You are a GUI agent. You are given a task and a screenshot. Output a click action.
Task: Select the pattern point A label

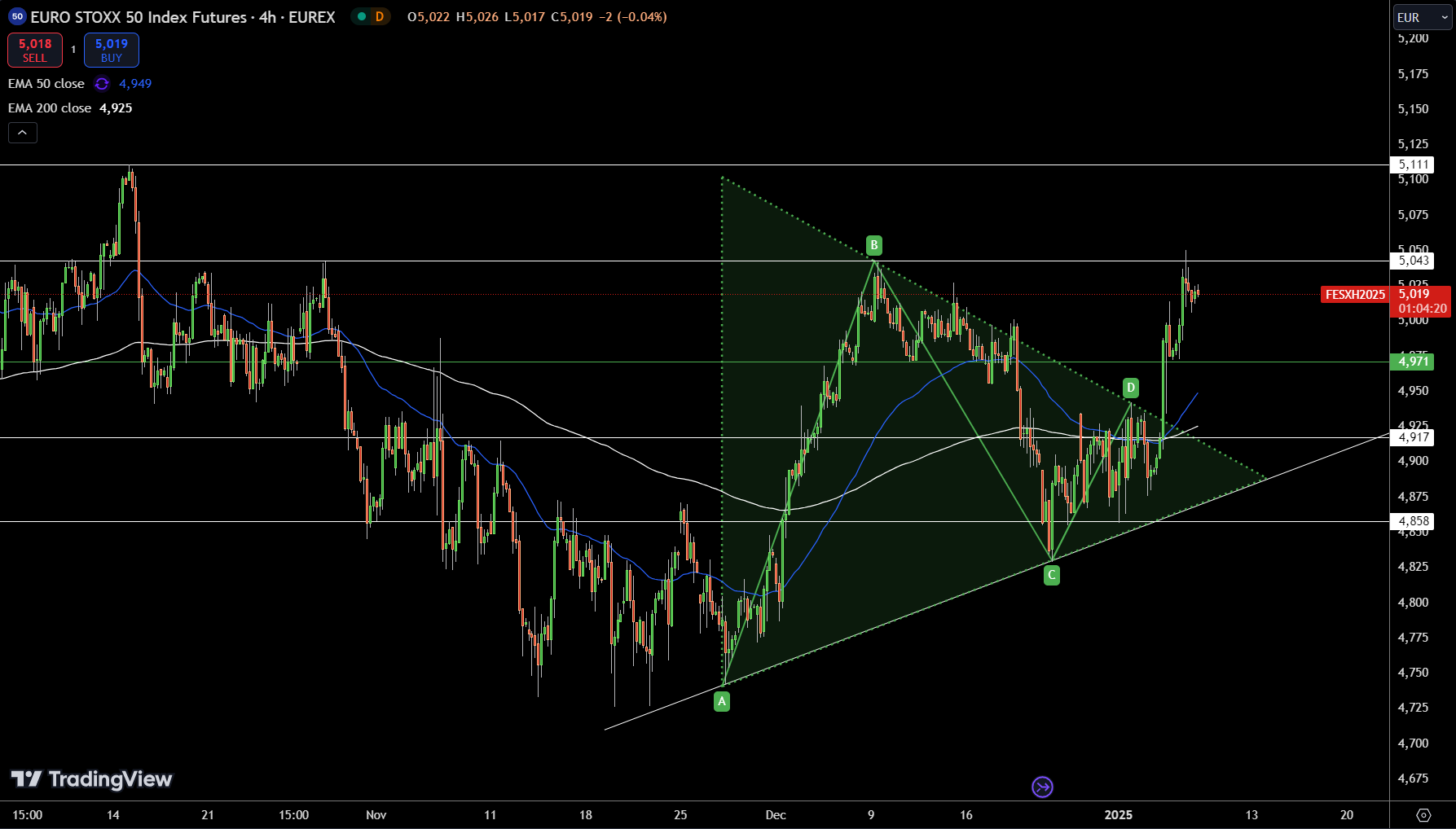click(x=722, y=700)
